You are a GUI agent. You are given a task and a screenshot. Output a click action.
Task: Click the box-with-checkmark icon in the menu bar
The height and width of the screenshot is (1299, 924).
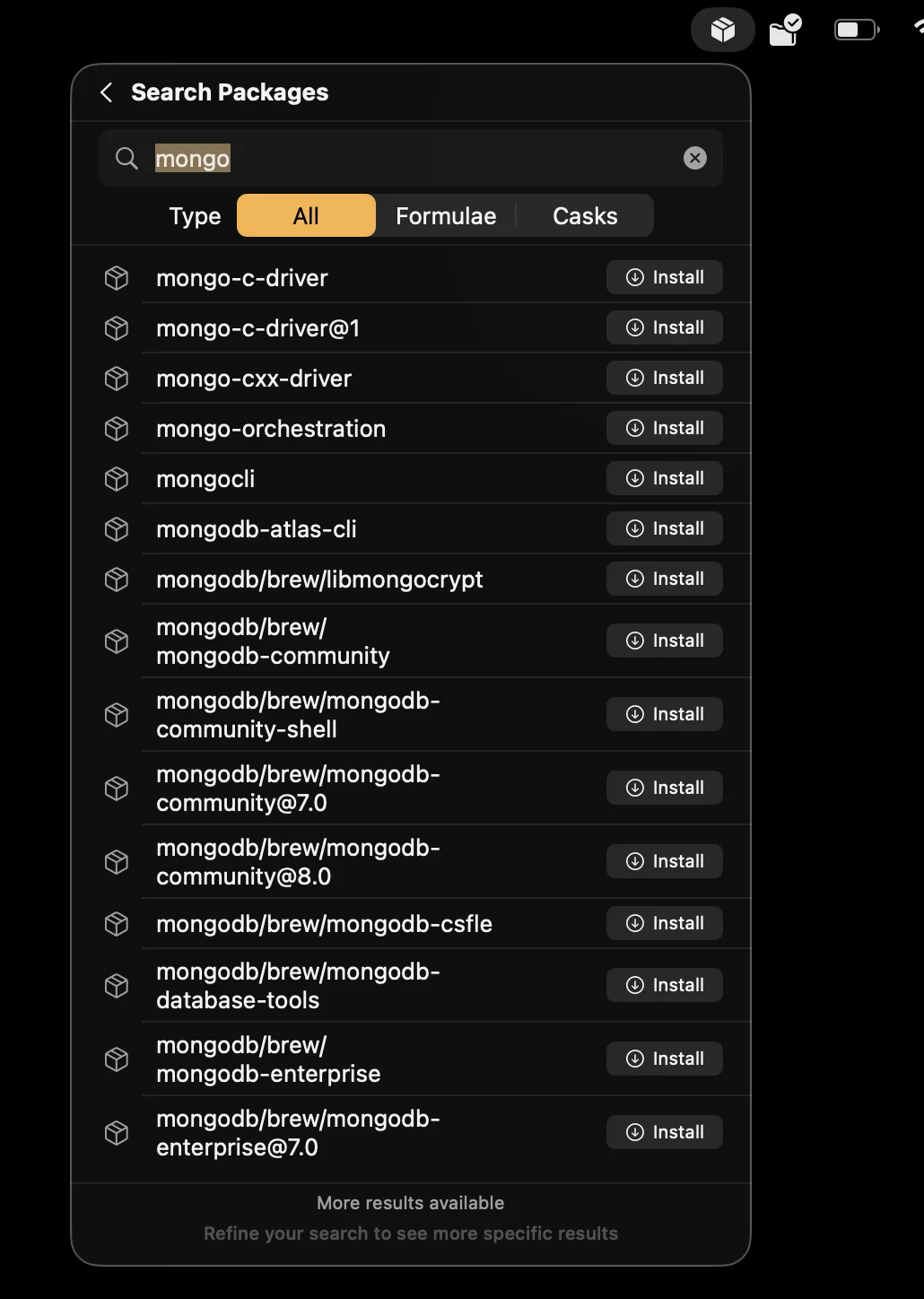pyautogui.click(x=785, y=30)
